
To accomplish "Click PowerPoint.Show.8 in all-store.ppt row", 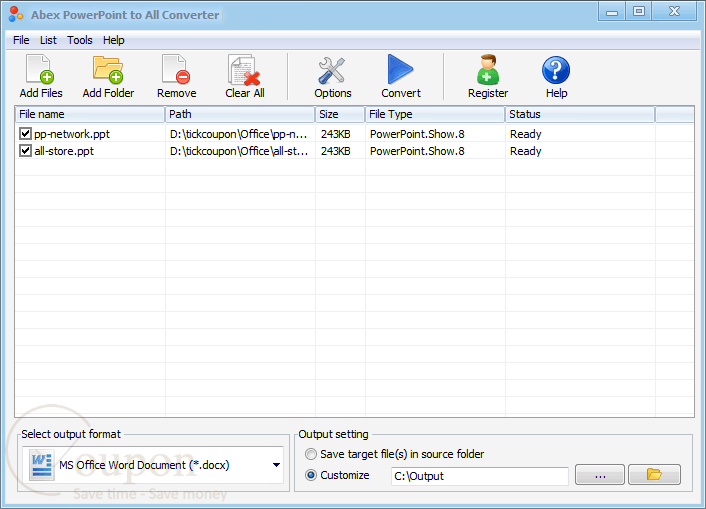I will 417,151.
